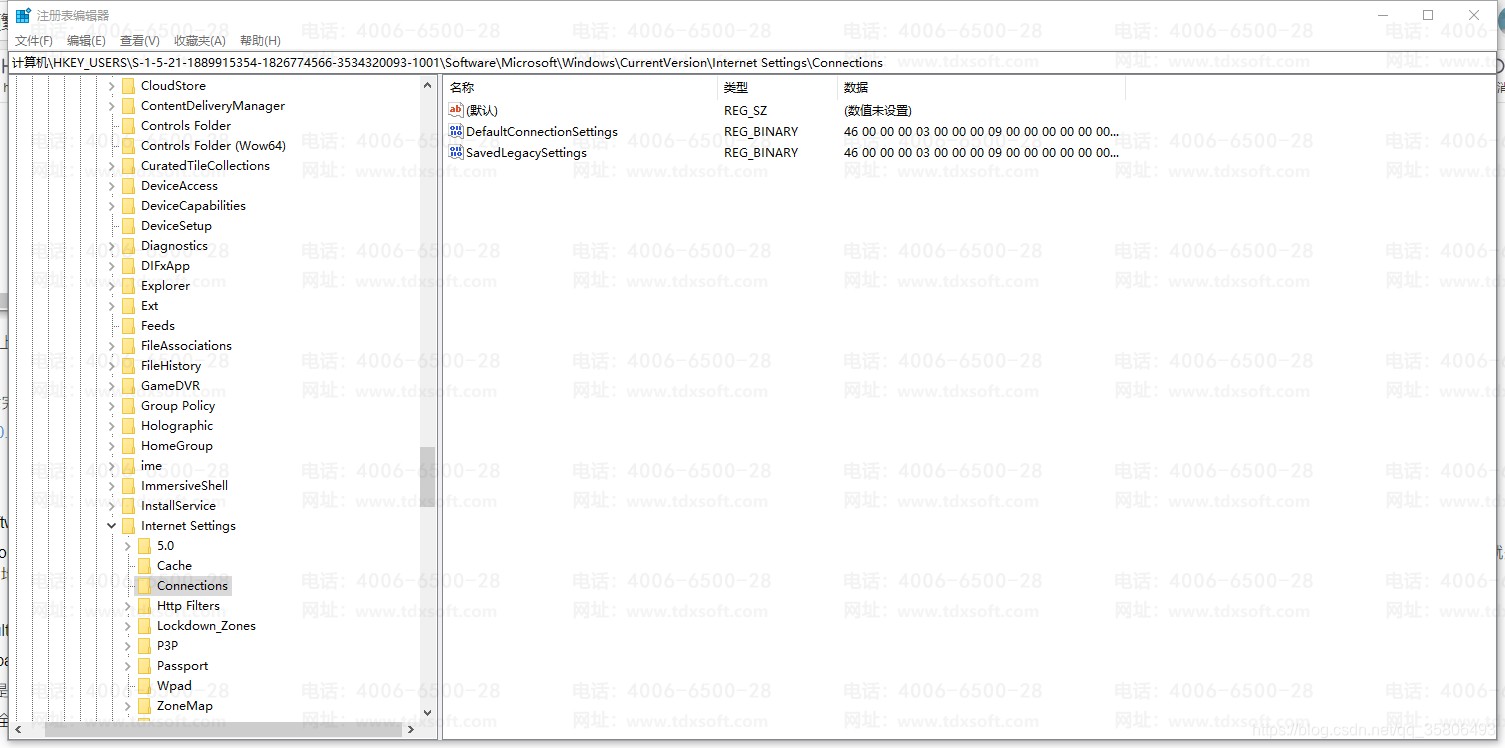Viewport: 1505px width, 748px height.
Task: Open the 文件(F) menu
Action: click(34, 41)
